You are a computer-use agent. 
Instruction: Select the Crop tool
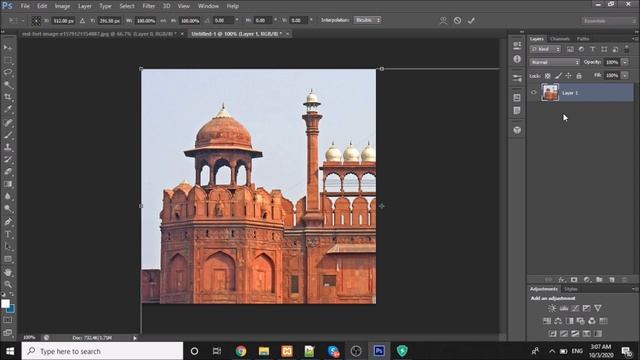pyautogui.click(x=8, y=97)
